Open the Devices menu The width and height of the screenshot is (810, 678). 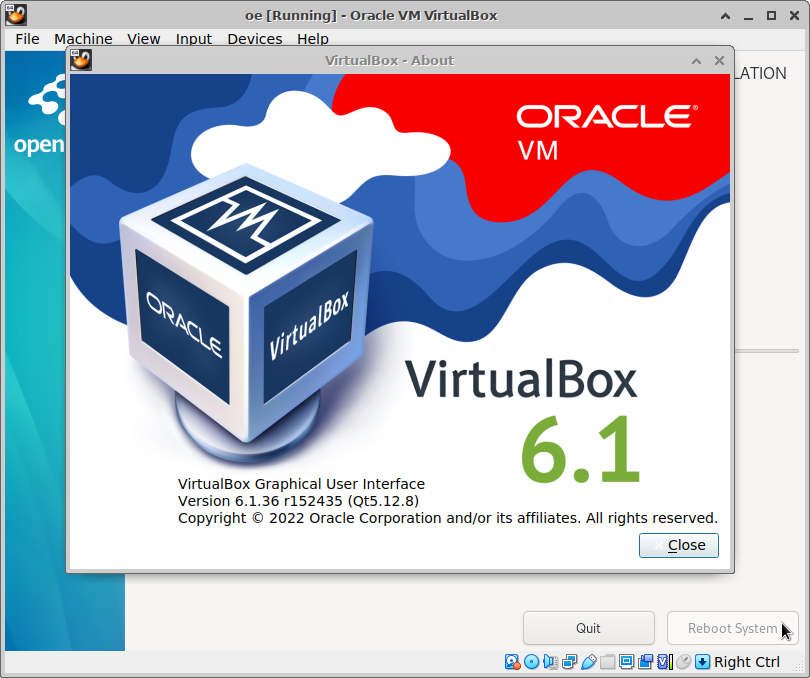tap(255, 39)
